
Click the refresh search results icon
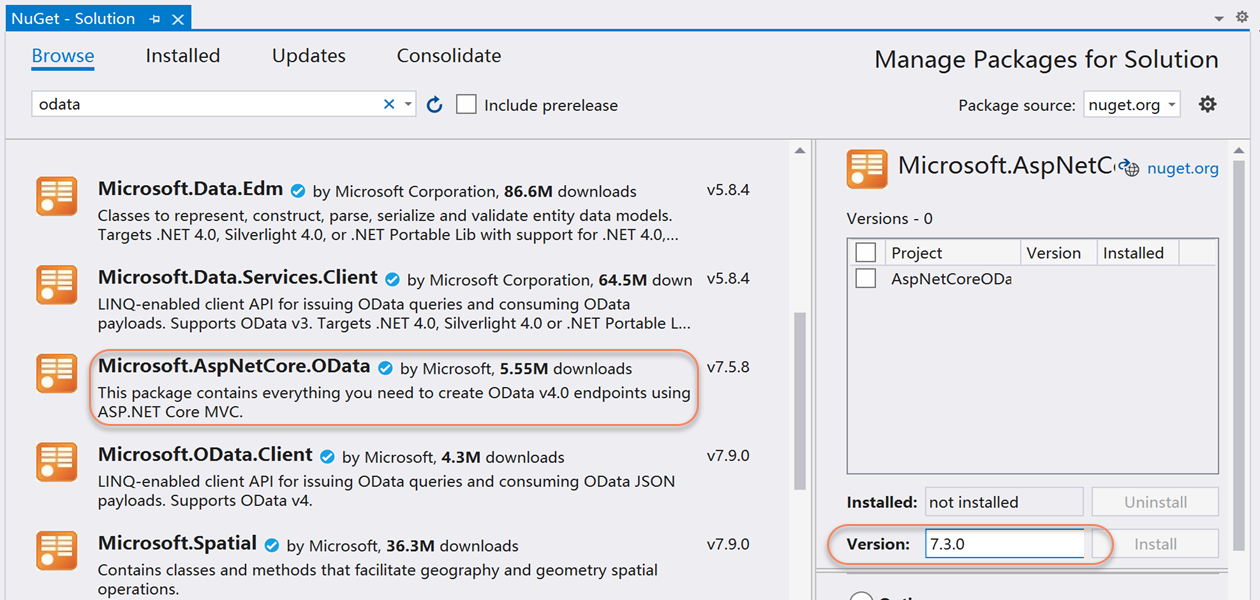(x=434, y=105)
